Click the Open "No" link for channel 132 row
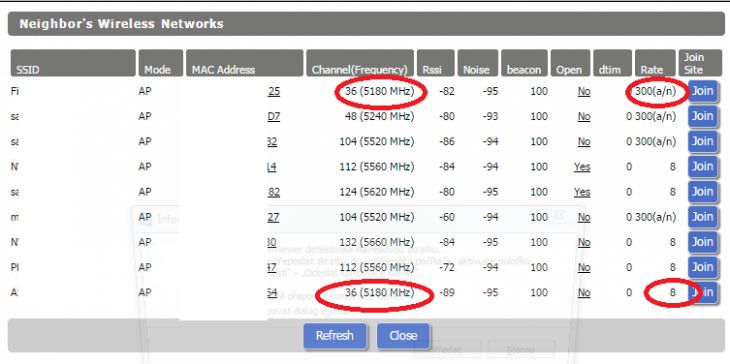 (x=584, y=242)
